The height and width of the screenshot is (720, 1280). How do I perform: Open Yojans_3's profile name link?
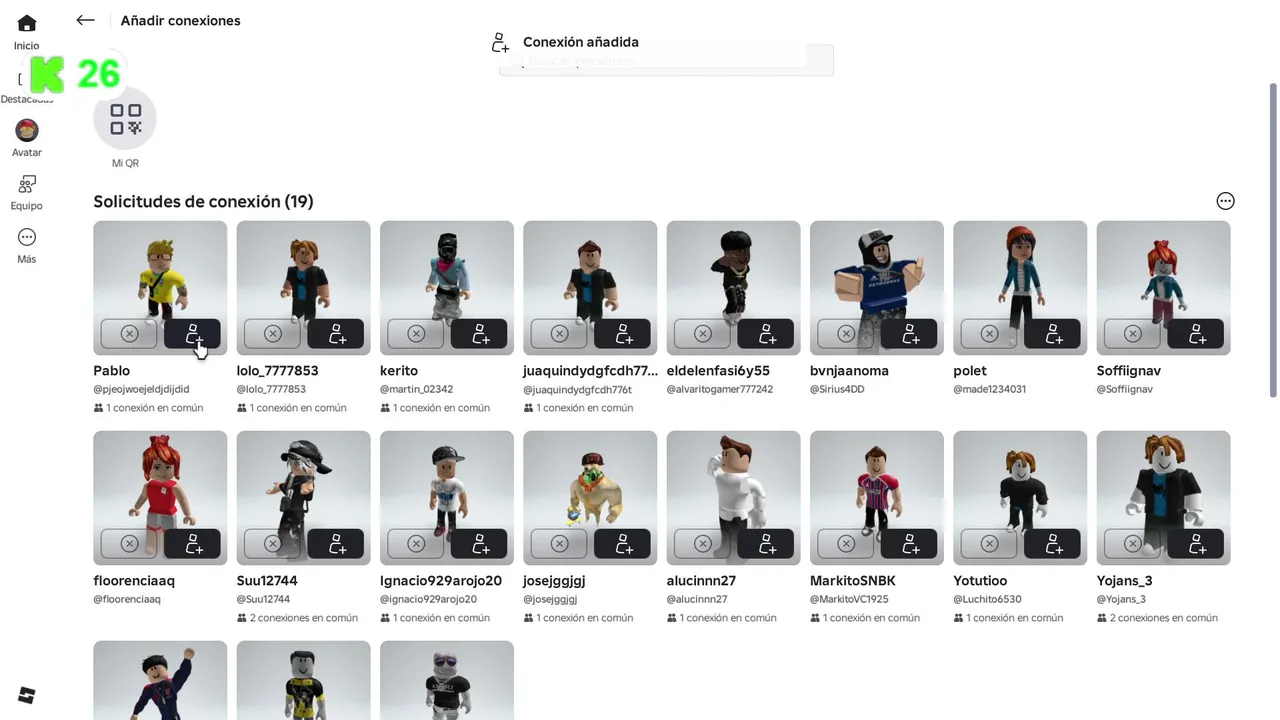tap(1125, 581)
